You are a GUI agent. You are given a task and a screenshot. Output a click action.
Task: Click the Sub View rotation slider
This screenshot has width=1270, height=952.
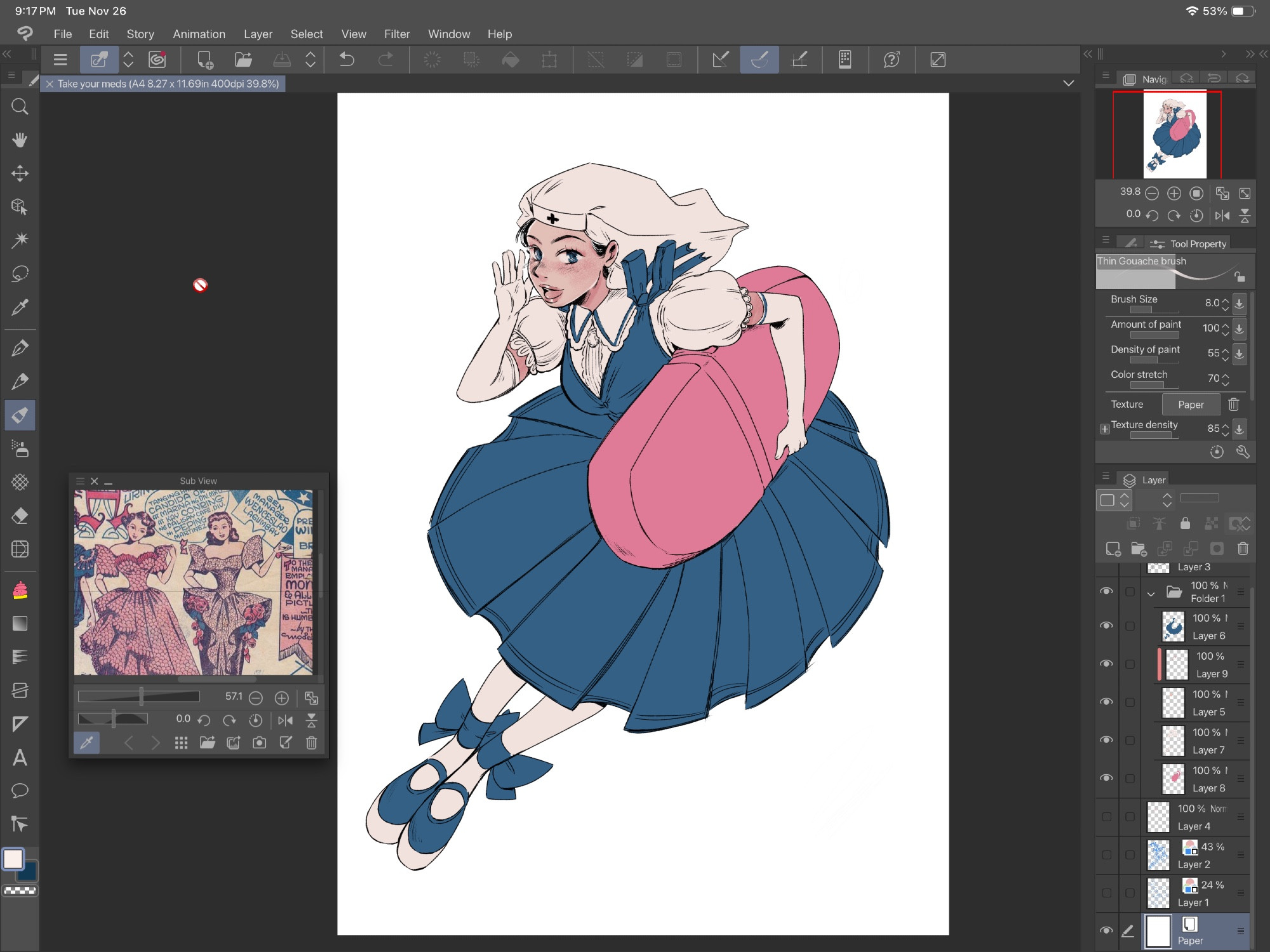pyautogui.click(x=113, y=719)
